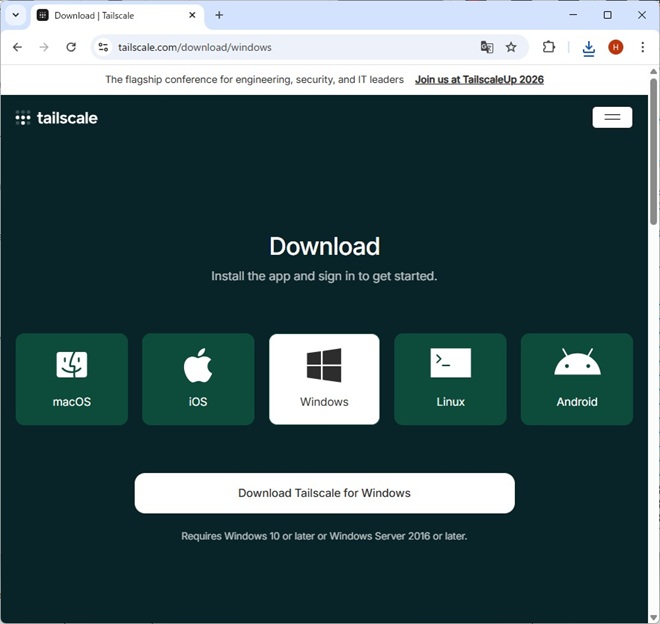
Task: Select the Linux platform tile
Action: pyautogui.click(x=450, y=379)
